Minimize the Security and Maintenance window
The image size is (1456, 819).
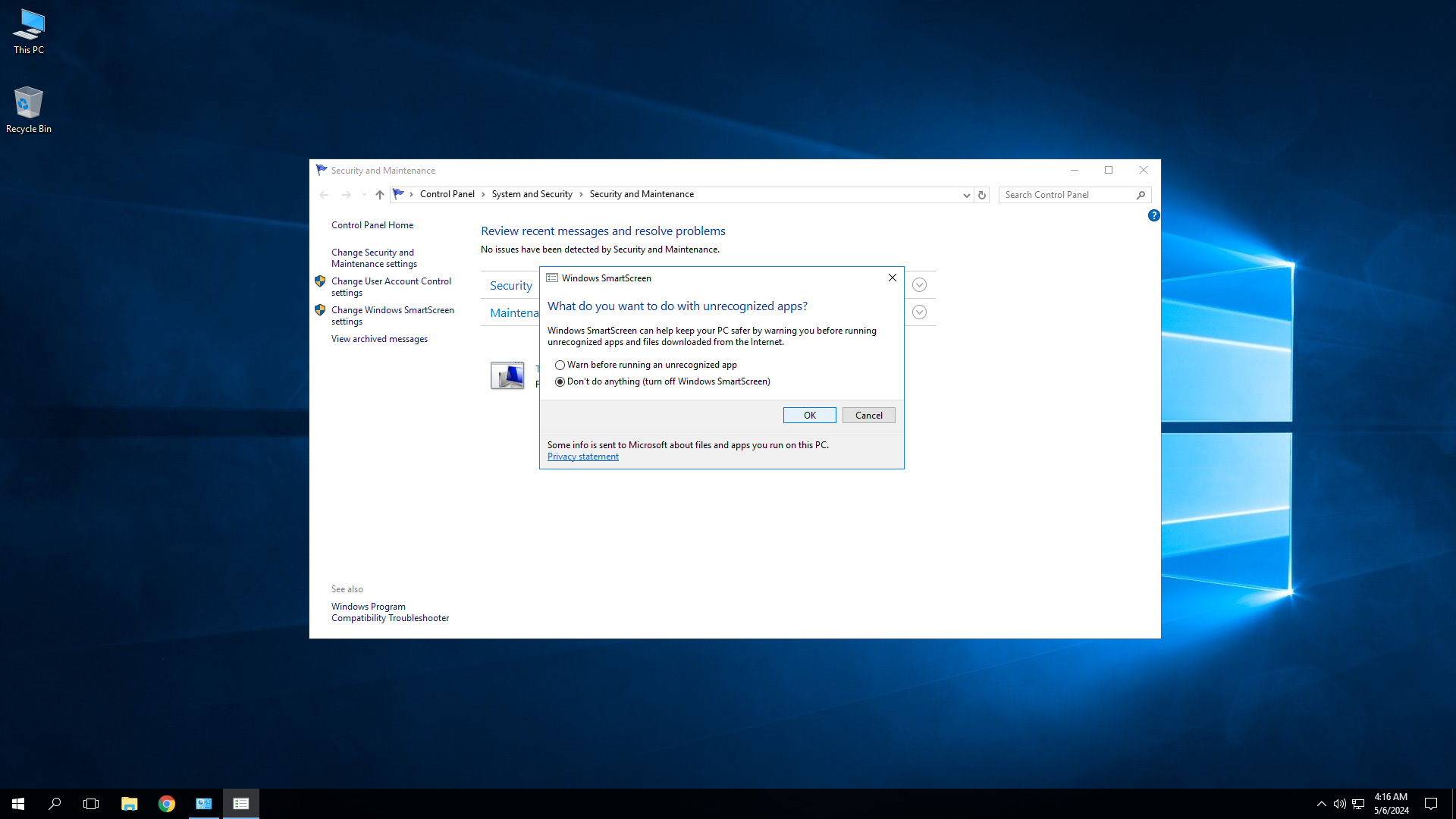[1074, 170]
